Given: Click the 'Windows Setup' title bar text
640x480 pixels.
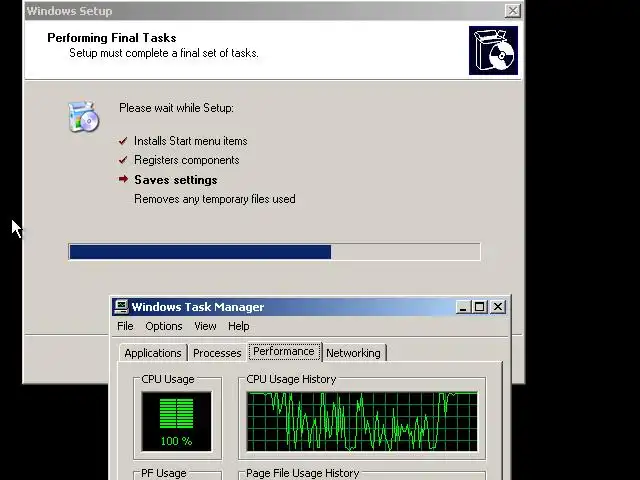Looking at the screenshot, I should [69, 11].
